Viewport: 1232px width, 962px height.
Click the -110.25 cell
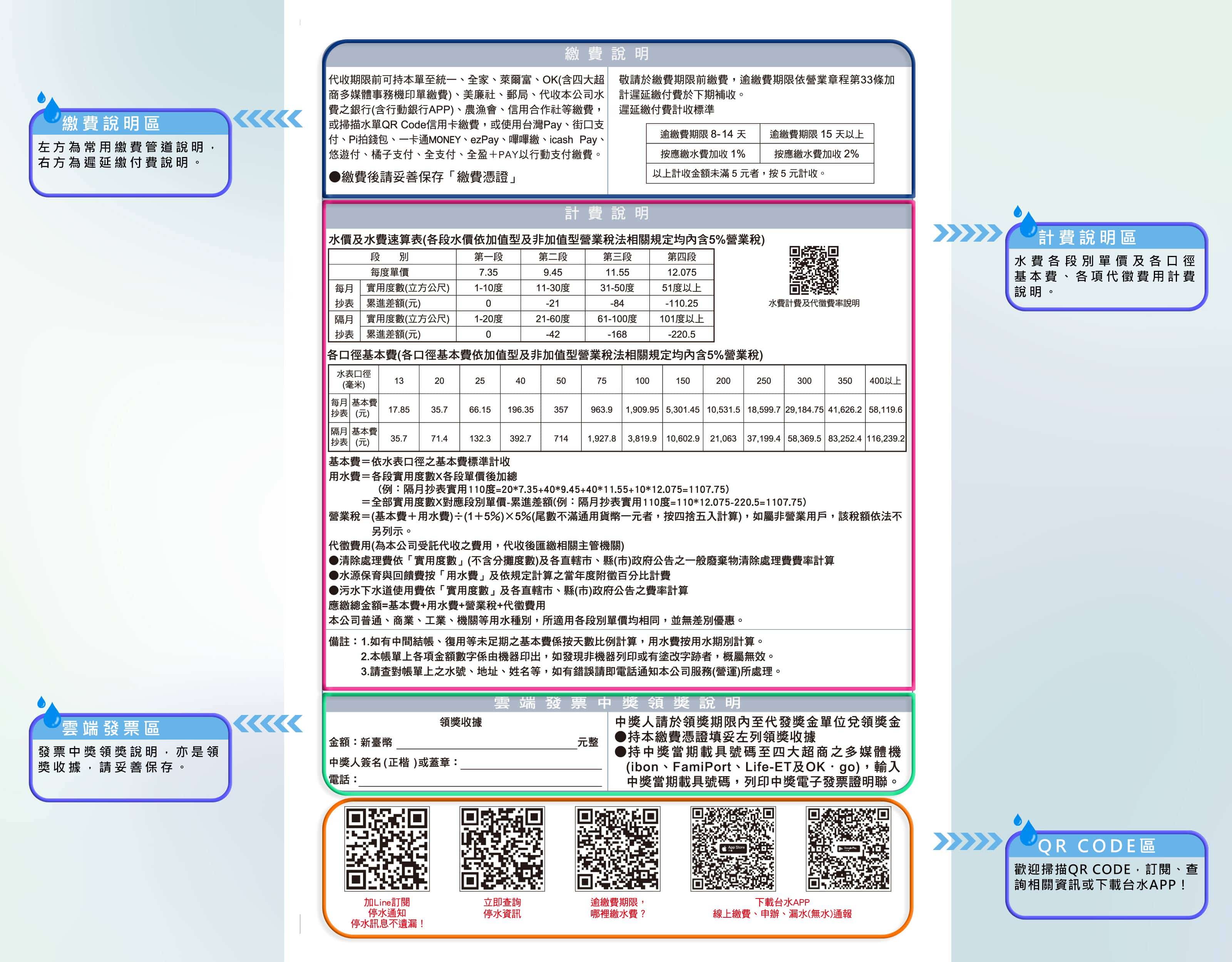pyautogui.click(x=682, y=303)
